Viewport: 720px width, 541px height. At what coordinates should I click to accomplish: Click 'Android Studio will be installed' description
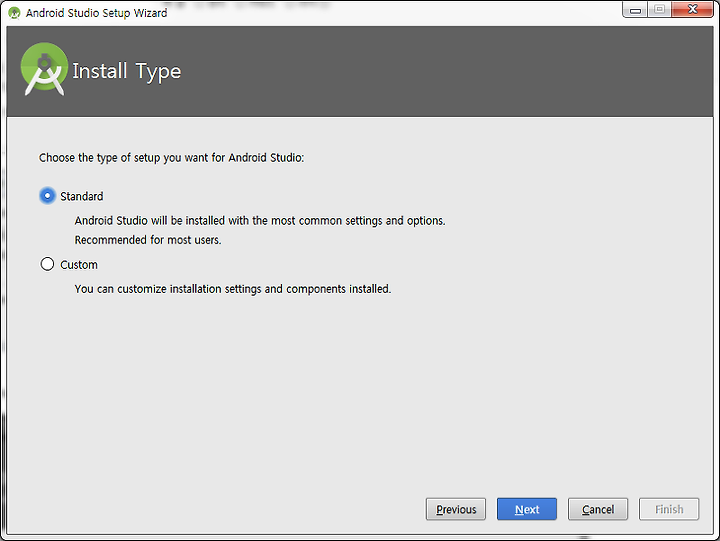pos(260,220)
